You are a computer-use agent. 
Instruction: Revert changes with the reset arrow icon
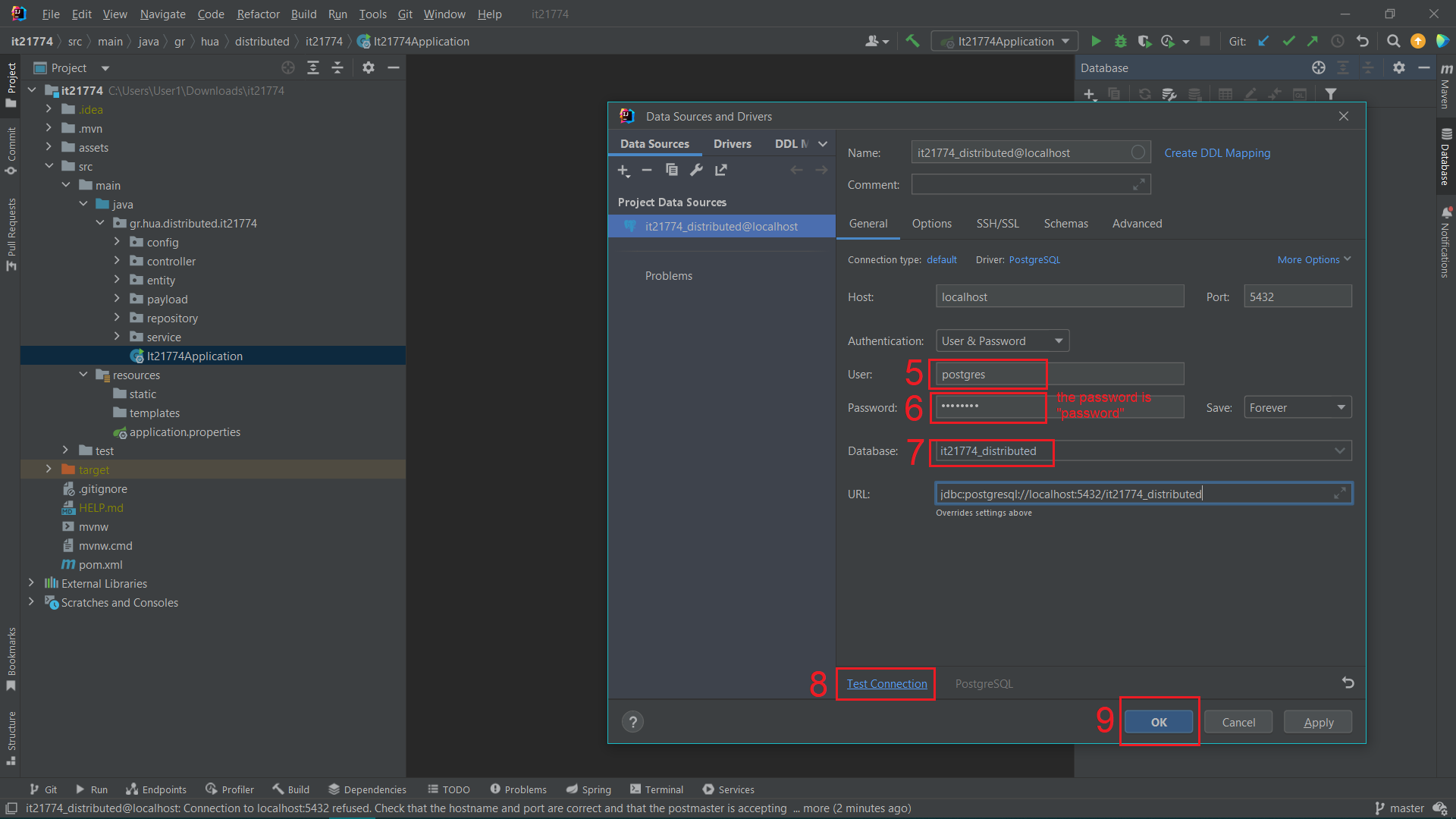(1348, 683)
